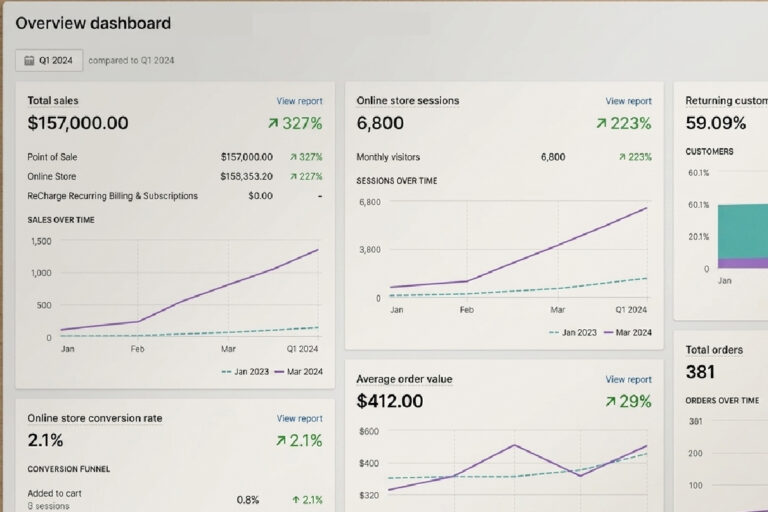Click the 381 total orders headline number

(x=700, y=372)
